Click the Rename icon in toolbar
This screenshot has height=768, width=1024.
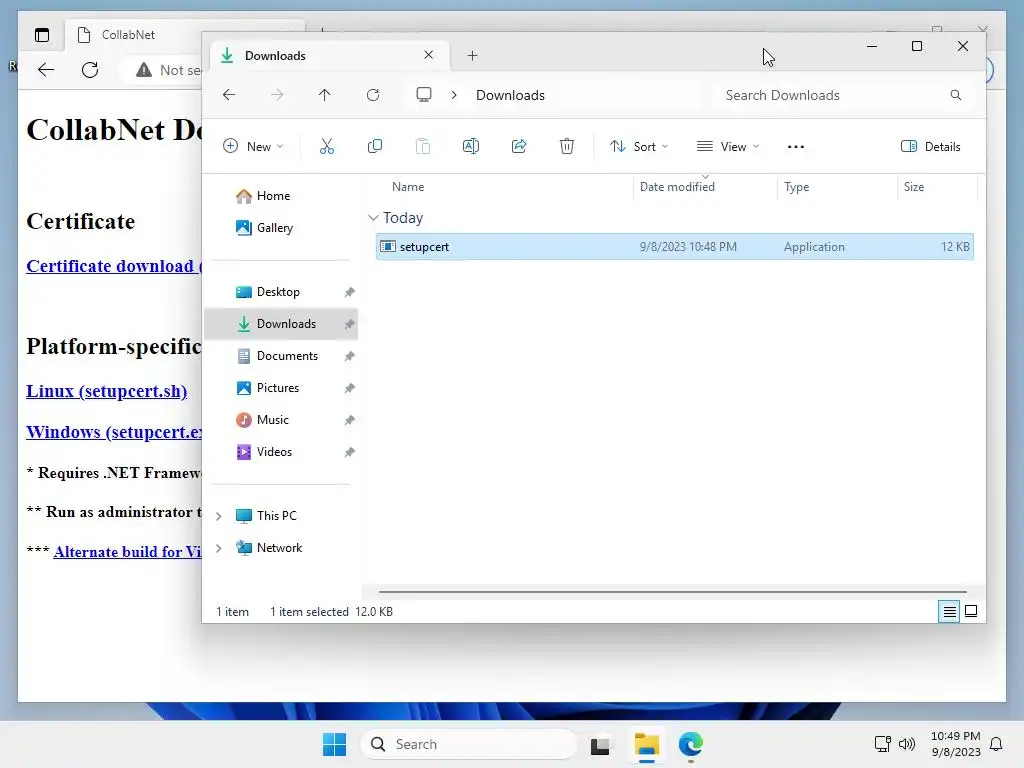pyautogui.click(x=471, y=146)
